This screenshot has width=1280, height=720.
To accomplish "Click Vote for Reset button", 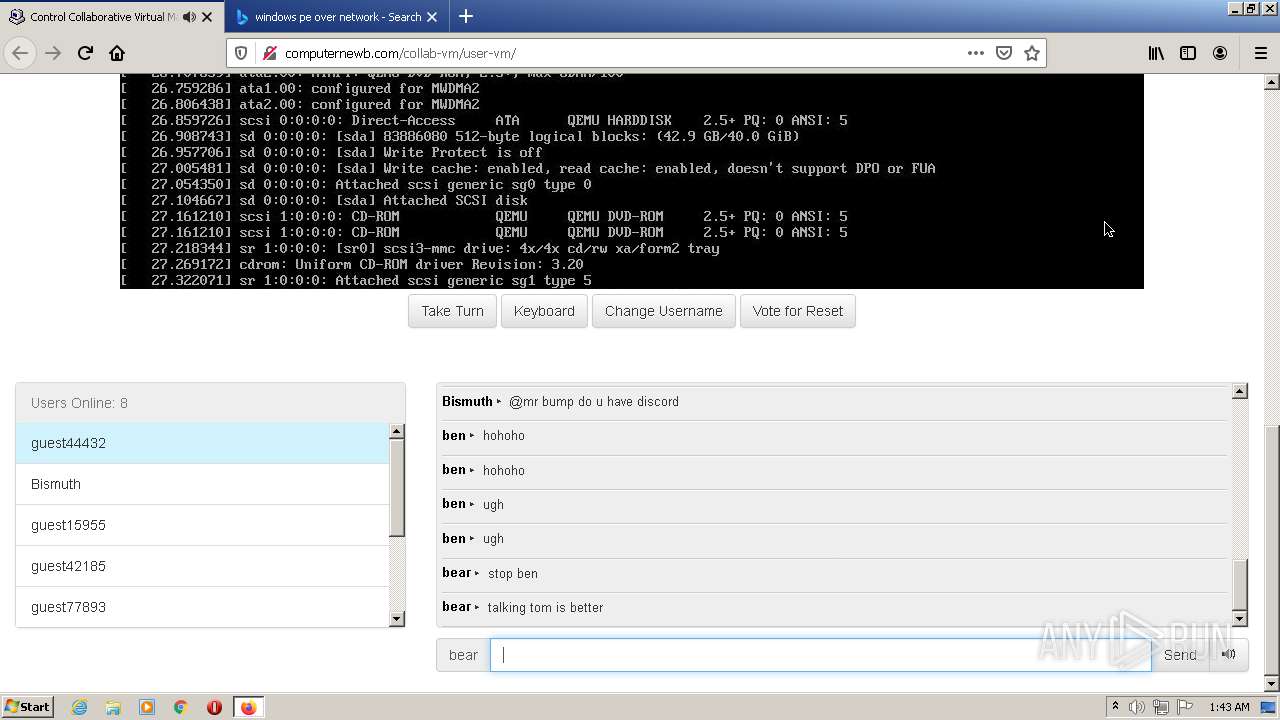I will (798, 311).
